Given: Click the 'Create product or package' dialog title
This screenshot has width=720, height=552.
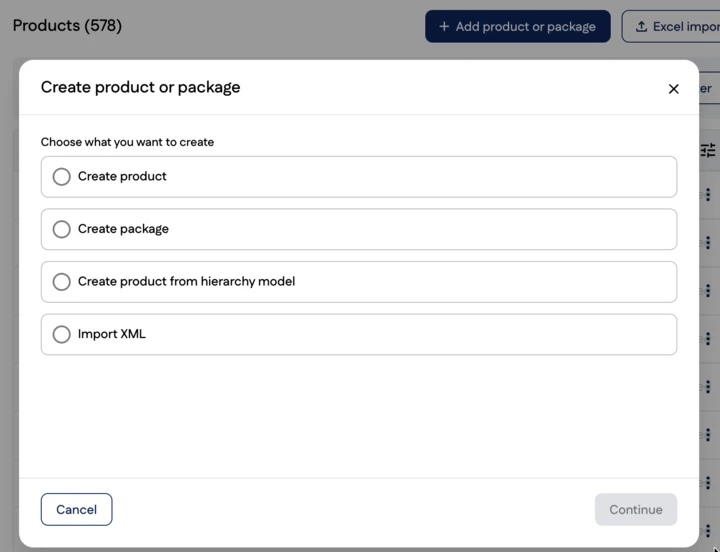Looking at the screenshot, I should (141, 87).
